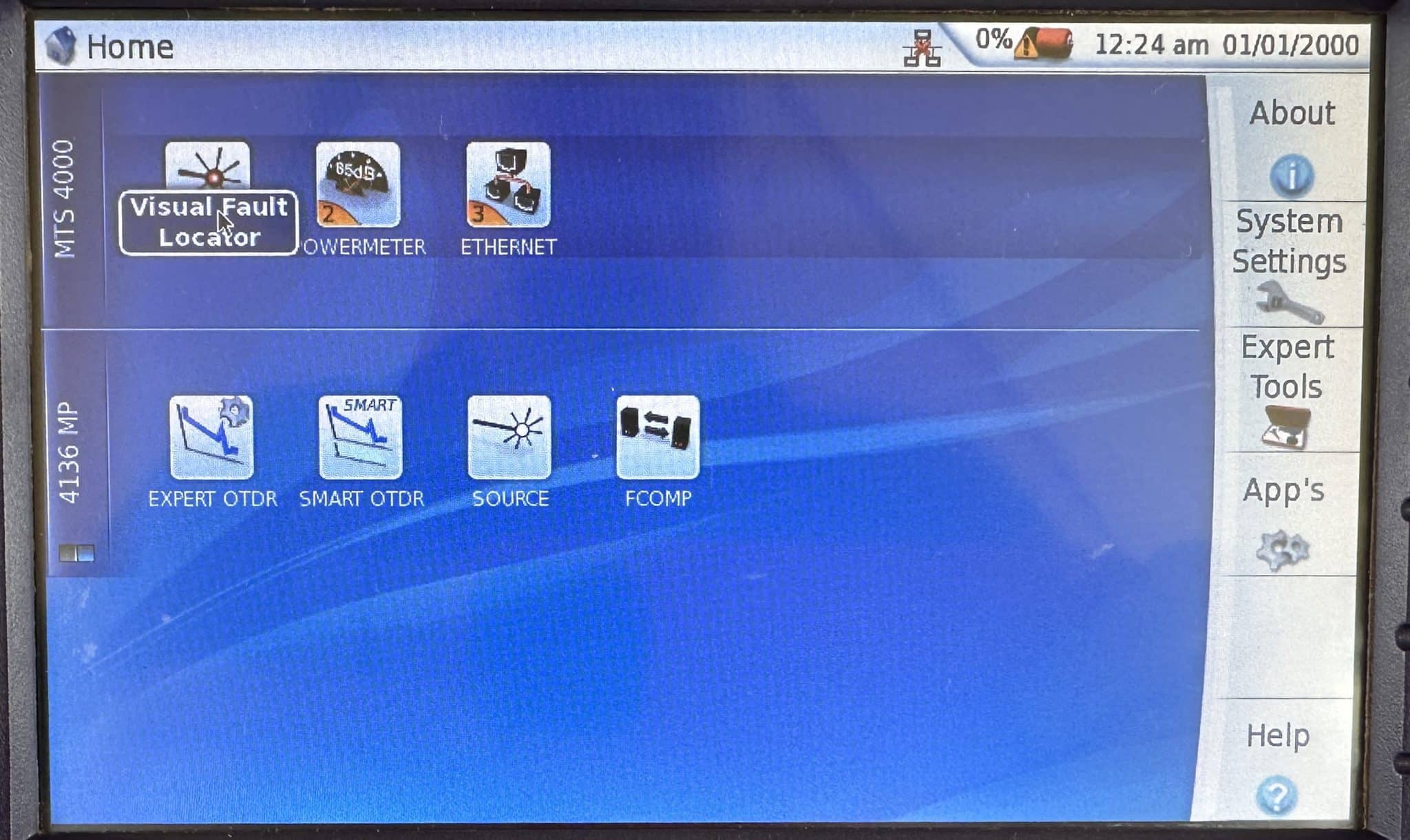This screenshot has height=840, width=1410.
Task: Click the battery warning indicator
Action: click(1044, 43)
